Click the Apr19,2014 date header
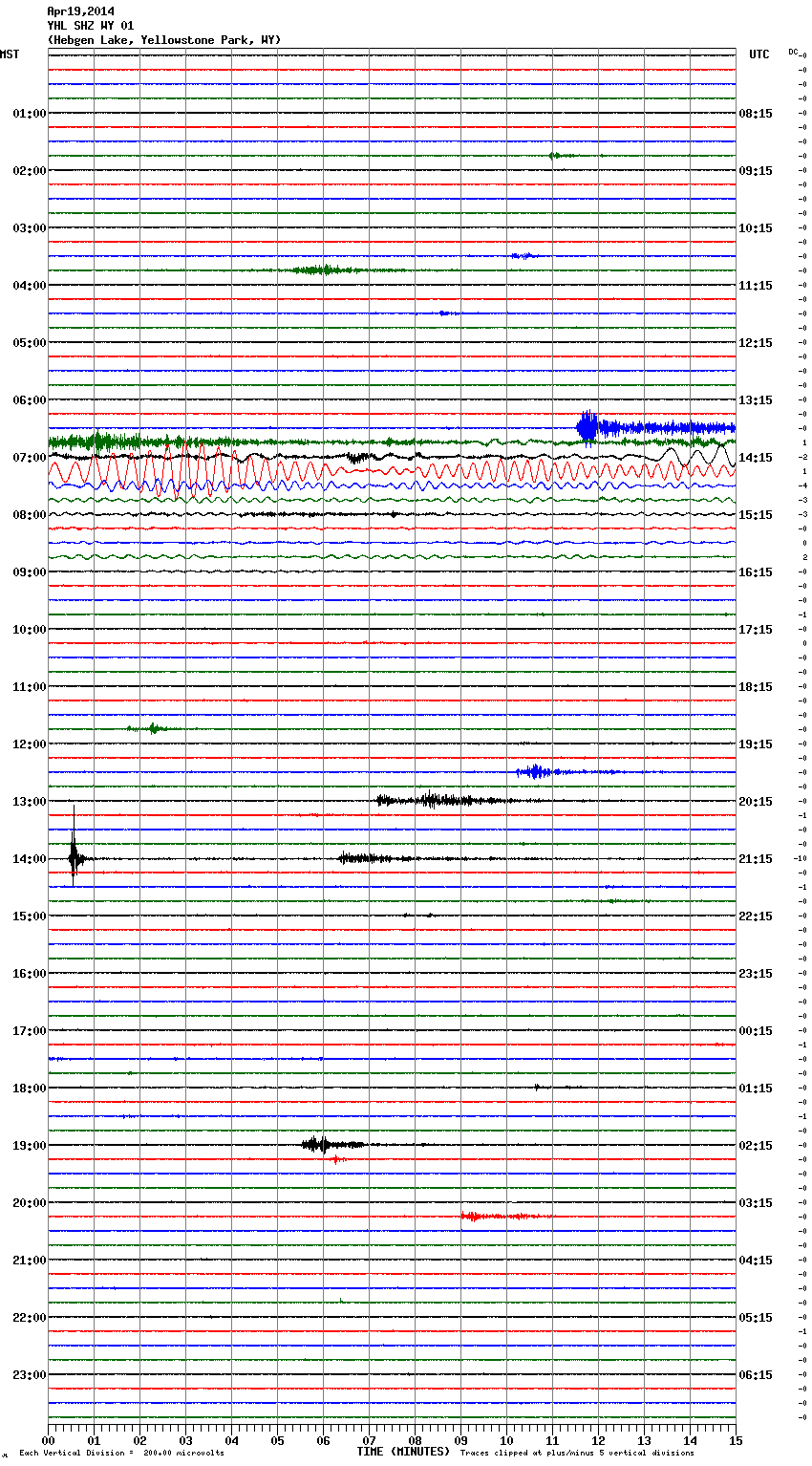The width and height of the screenshot is (812, 1466). [80, 11]
